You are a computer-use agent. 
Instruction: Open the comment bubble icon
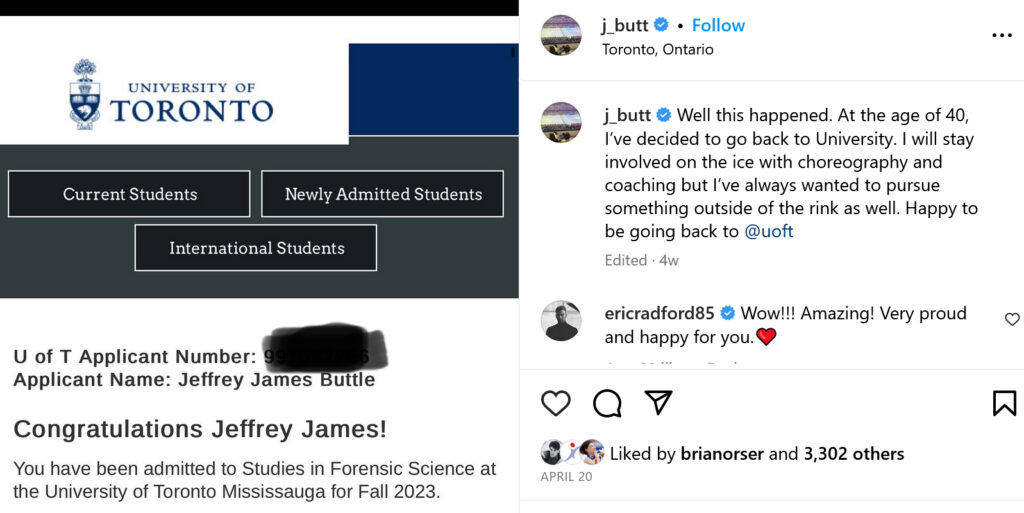tap(607, 403)
